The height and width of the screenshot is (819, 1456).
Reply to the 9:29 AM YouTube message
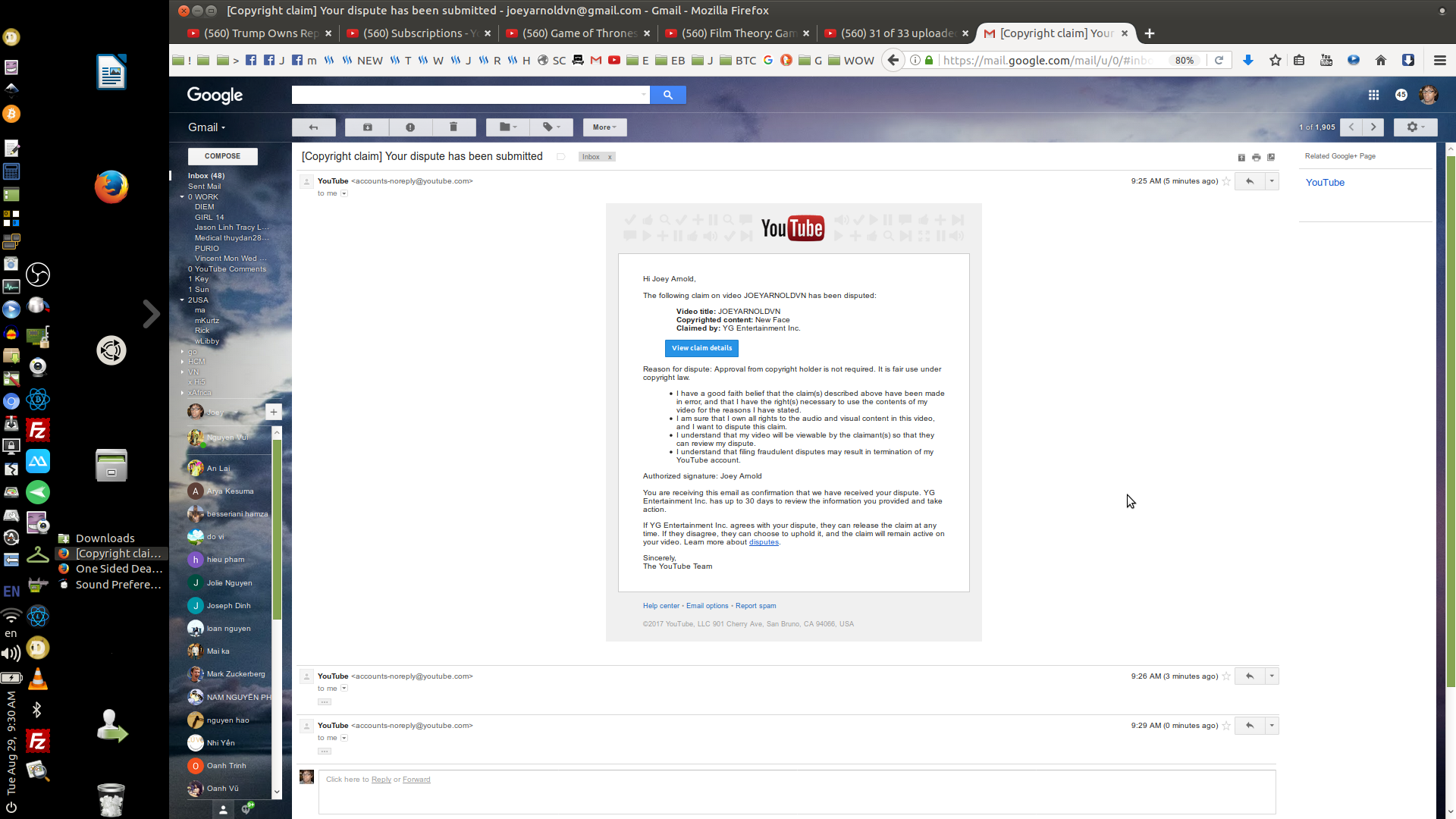pyautogui.click(x=1250, y=726)
